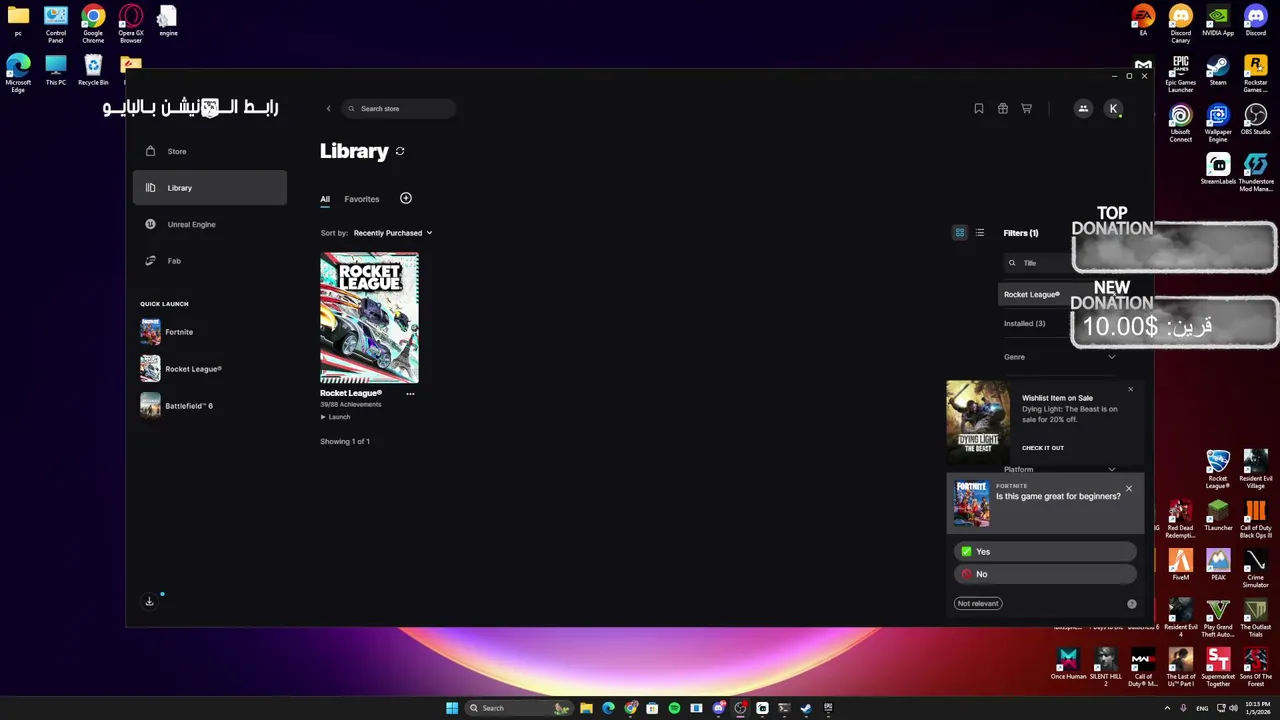Viewport: 1280px width, 720px height.
Task: Open Google Chrome desktop shortcut
Action: click(x=93, y=24)
